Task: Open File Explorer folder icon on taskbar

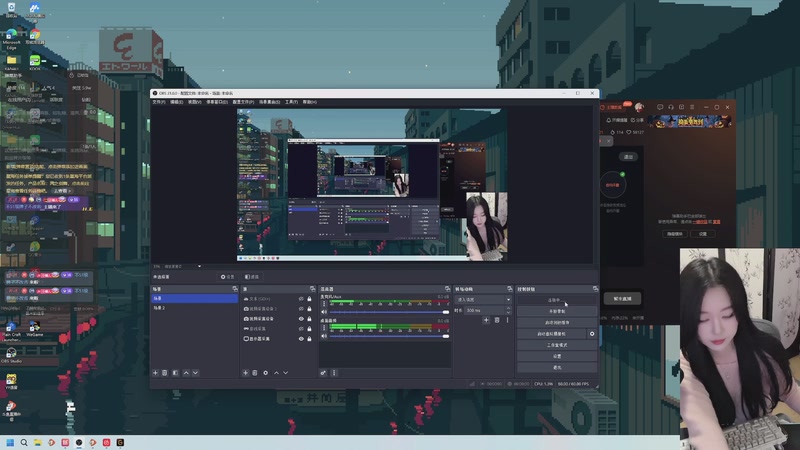Action: click(38, 442)
